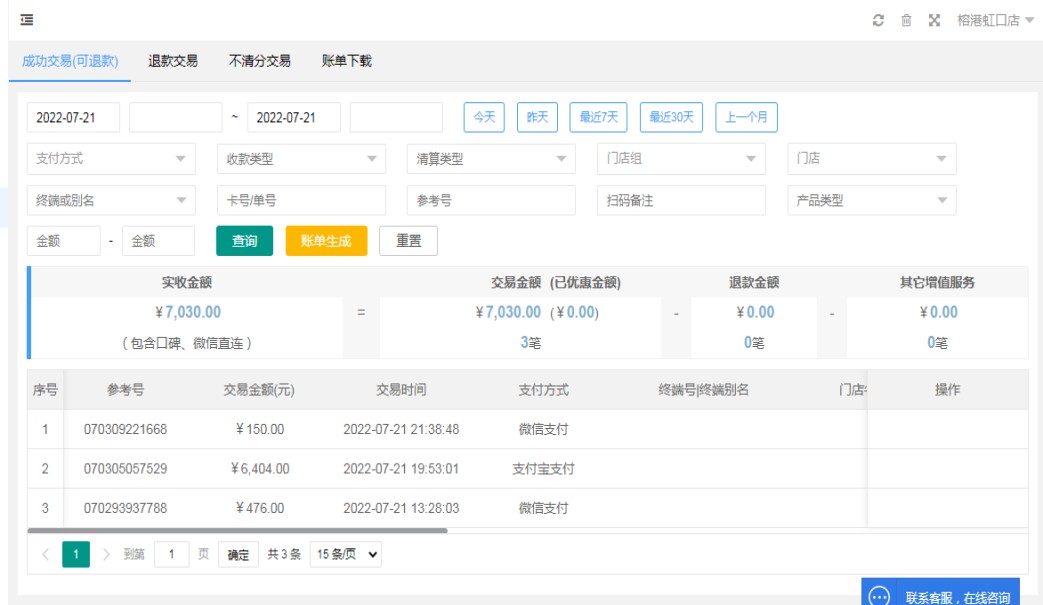Click the refresh icon in top bar
Screen dimensions: 1043x605
(x=878, y=20)
